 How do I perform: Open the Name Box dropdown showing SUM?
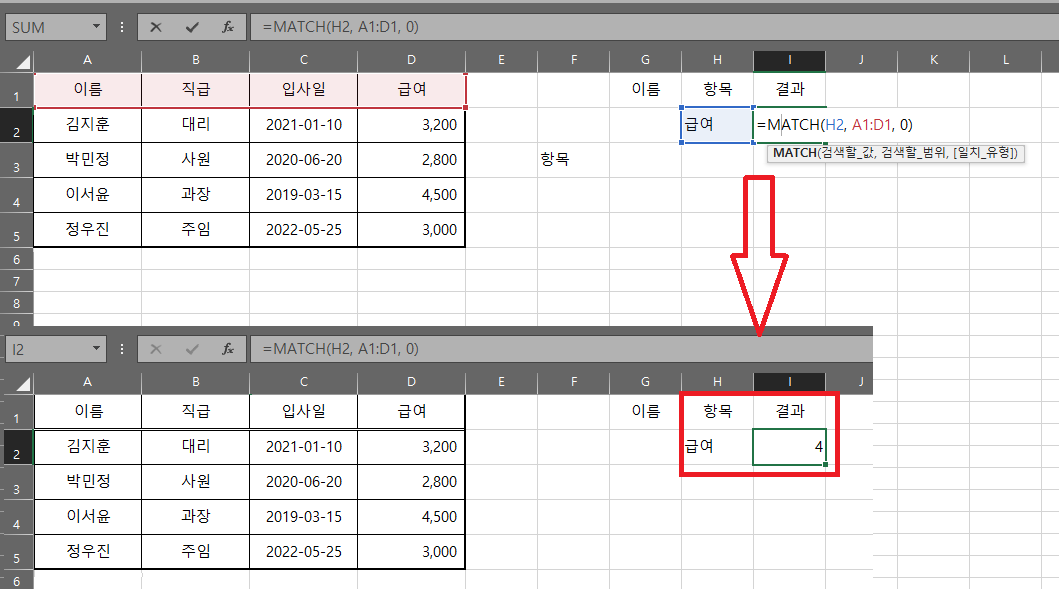tap(97, 27)
